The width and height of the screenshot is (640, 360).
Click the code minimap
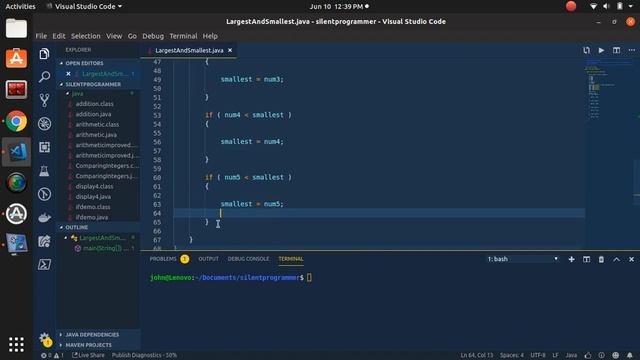coord(610,90)
